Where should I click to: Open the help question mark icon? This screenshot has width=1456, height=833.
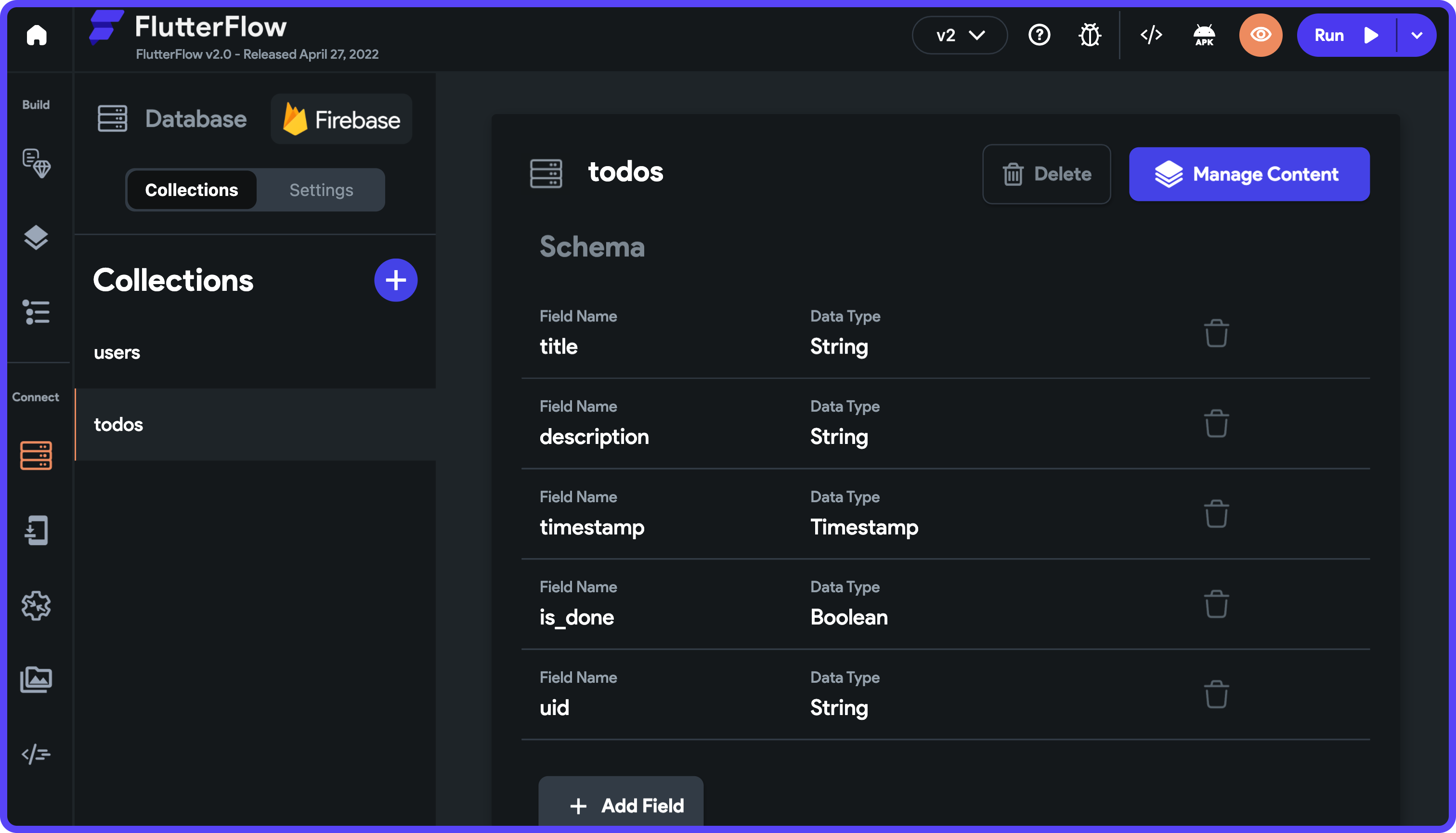[1039, 35]
